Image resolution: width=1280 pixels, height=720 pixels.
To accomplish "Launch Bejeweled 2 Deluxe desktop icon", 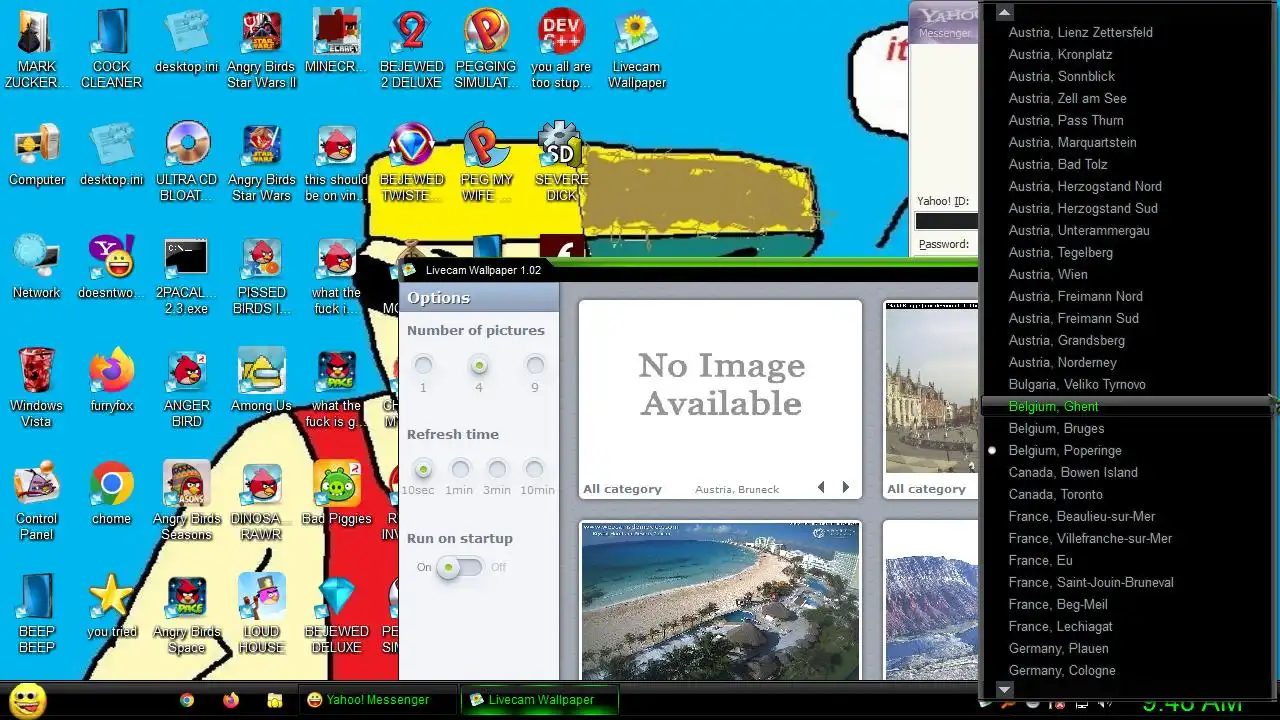I will coord(411,50).
